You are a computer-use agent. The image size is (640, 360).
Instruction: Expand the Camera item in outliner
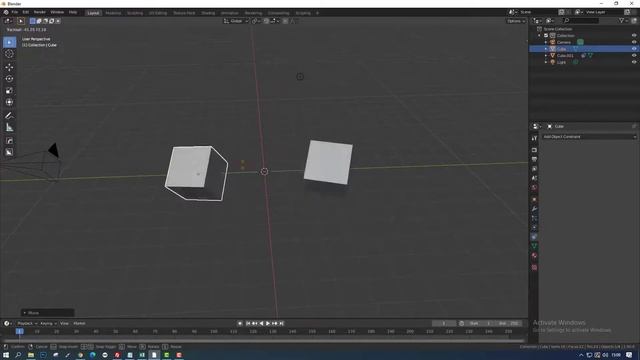pyautogui.click(x=546, y=42)
